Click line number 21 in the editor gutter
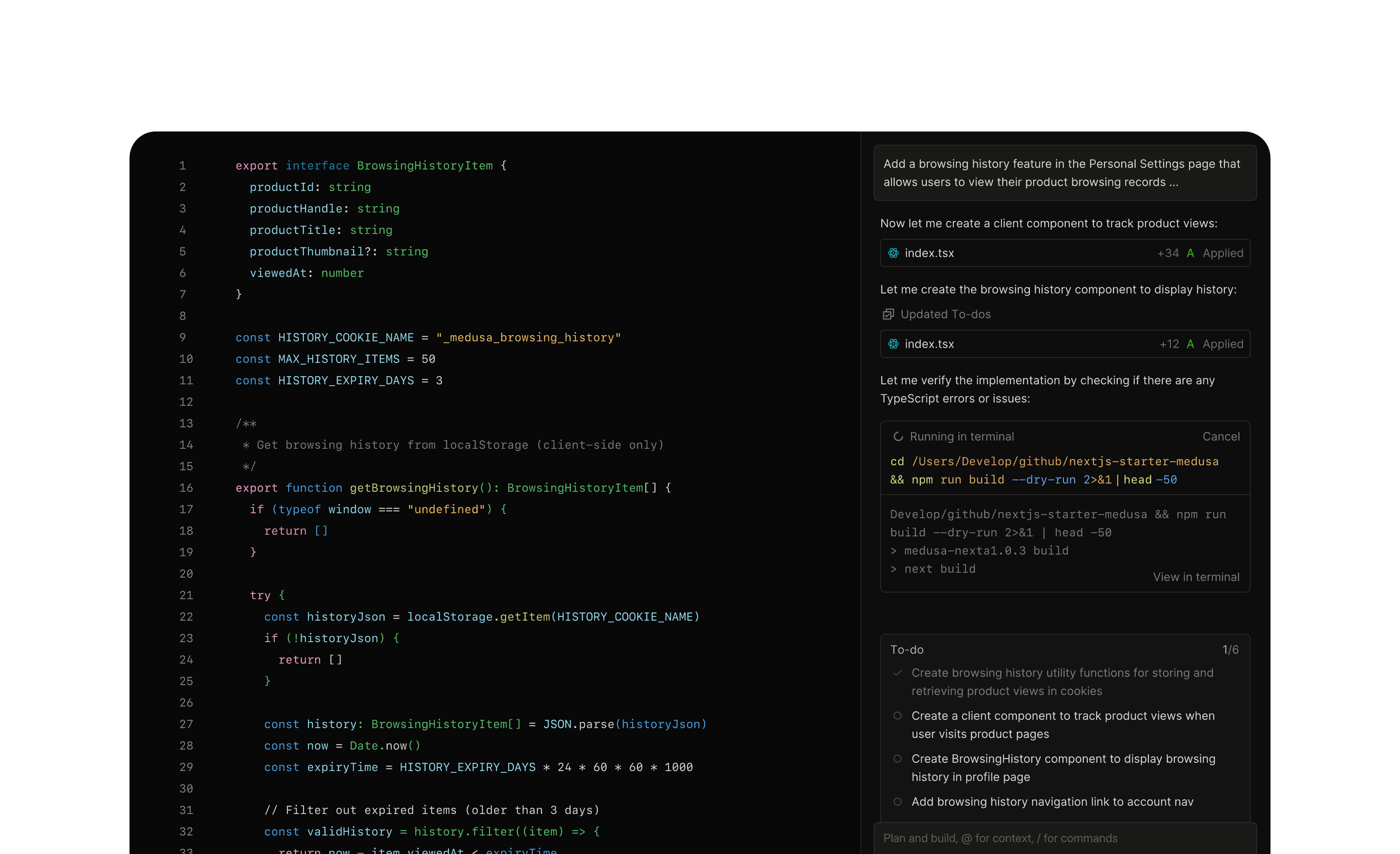 click(186, 596)
